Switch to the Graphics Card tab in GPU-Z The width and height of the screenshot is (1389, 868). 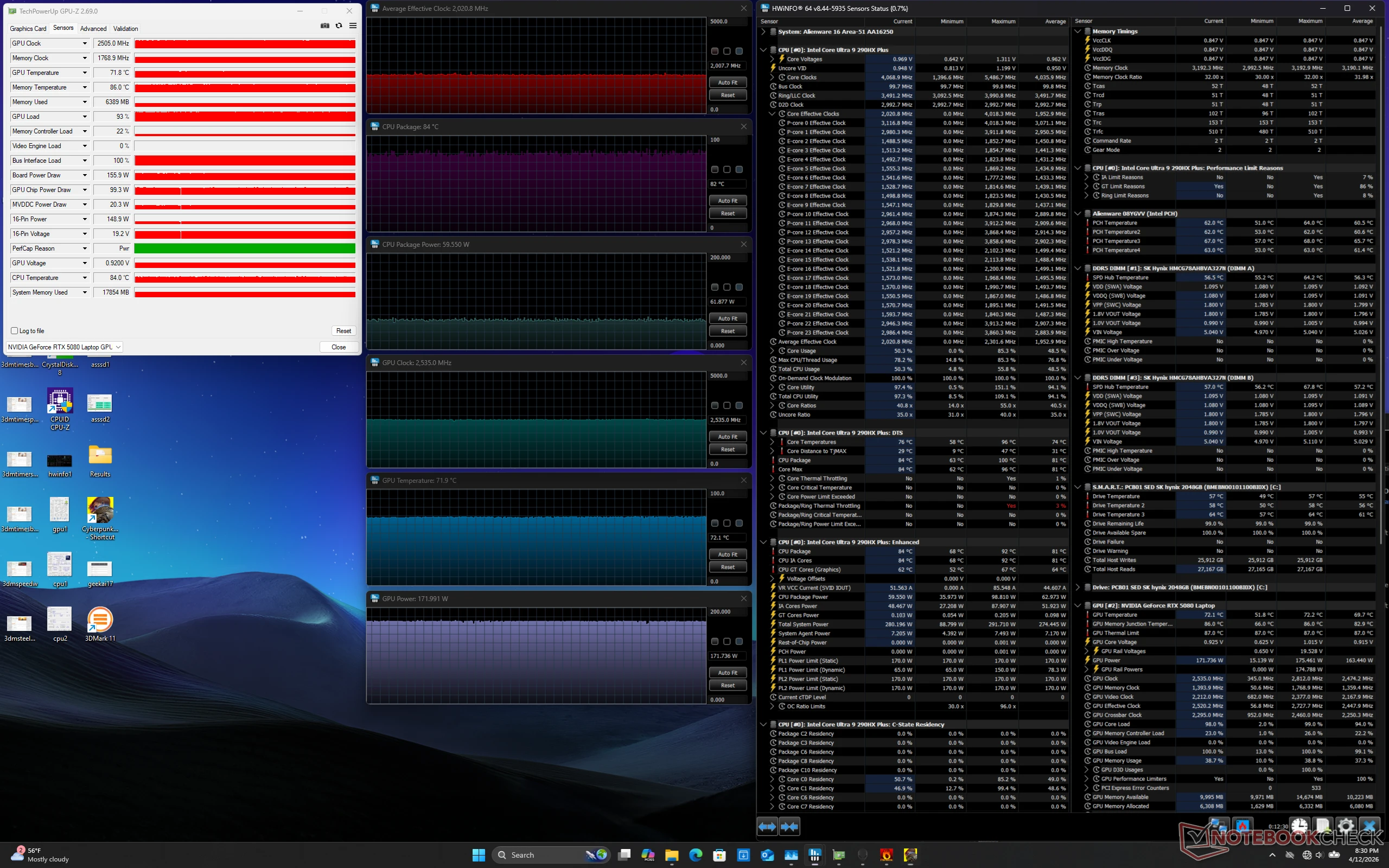28,28
